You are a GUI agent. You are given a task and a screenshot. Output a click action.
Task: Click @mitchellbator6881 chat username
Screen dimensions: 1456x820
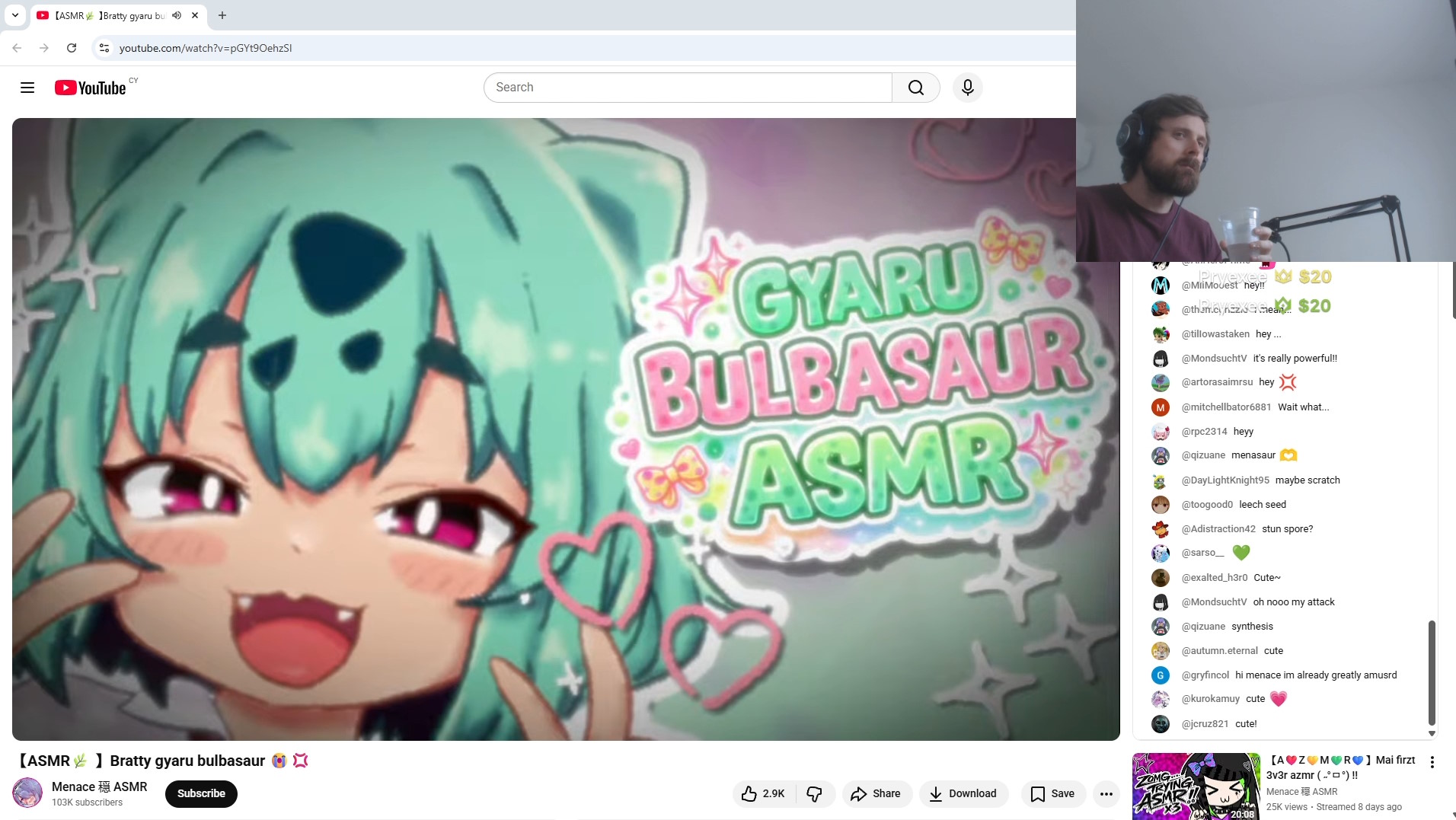tap(1226, 407)
